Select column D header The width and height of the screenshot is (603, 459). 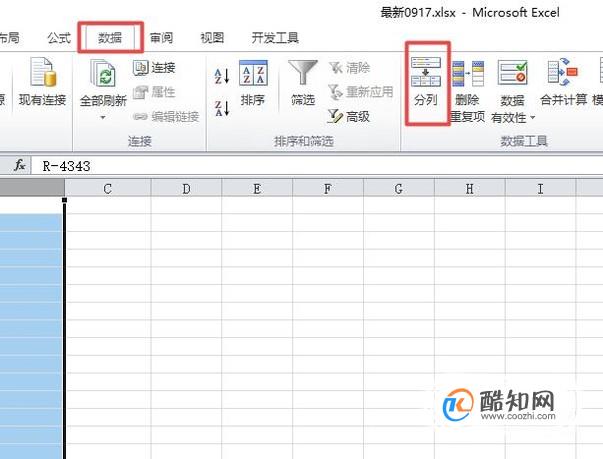coord(187,189)
